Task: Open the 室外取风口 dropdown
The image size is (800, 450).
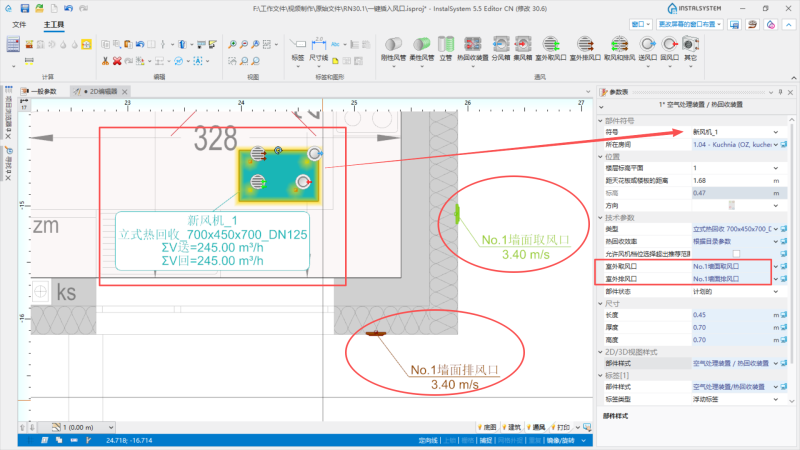Action: click(776, 266)
